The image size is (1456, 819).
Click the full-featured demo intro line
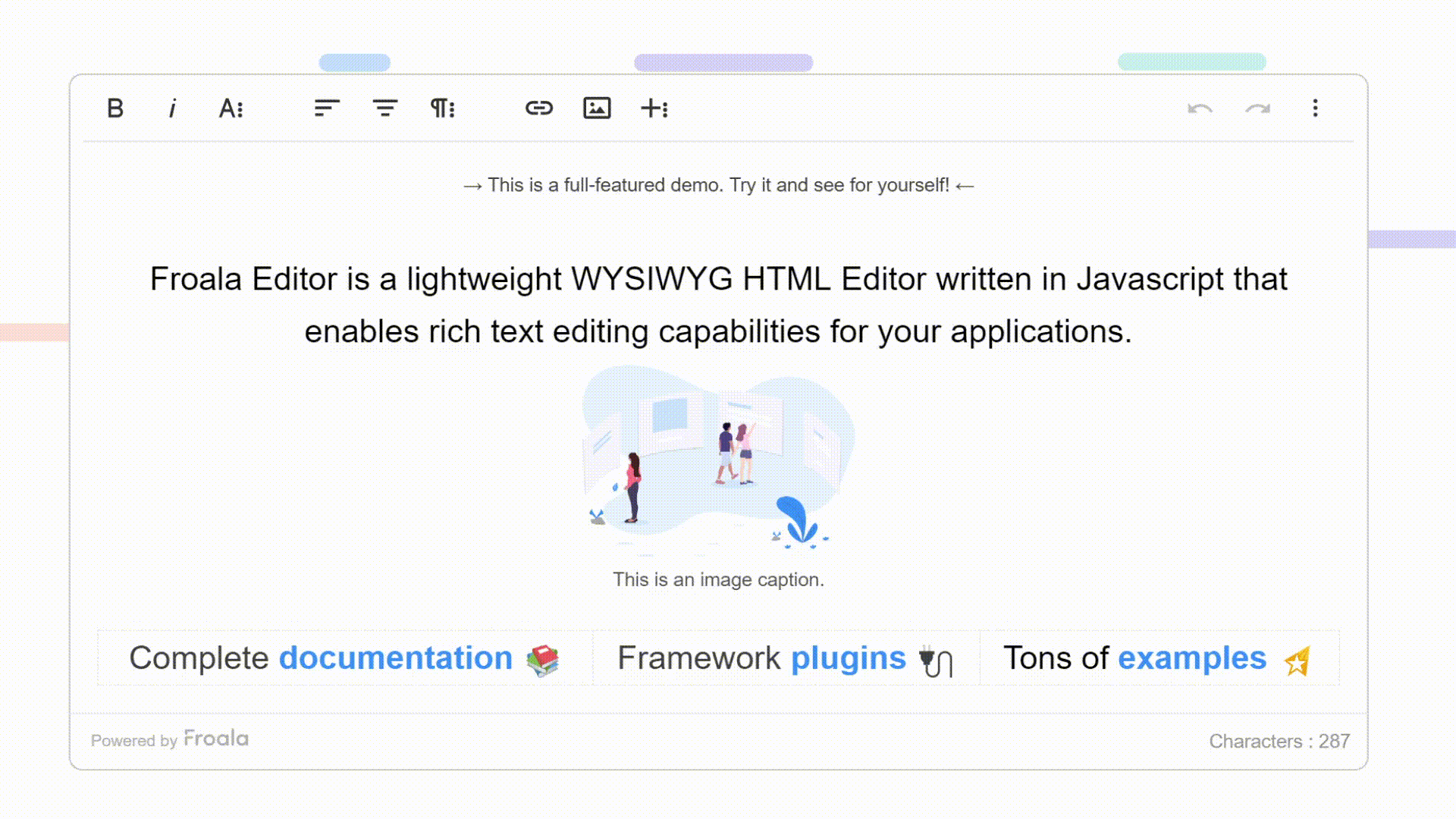718,186
